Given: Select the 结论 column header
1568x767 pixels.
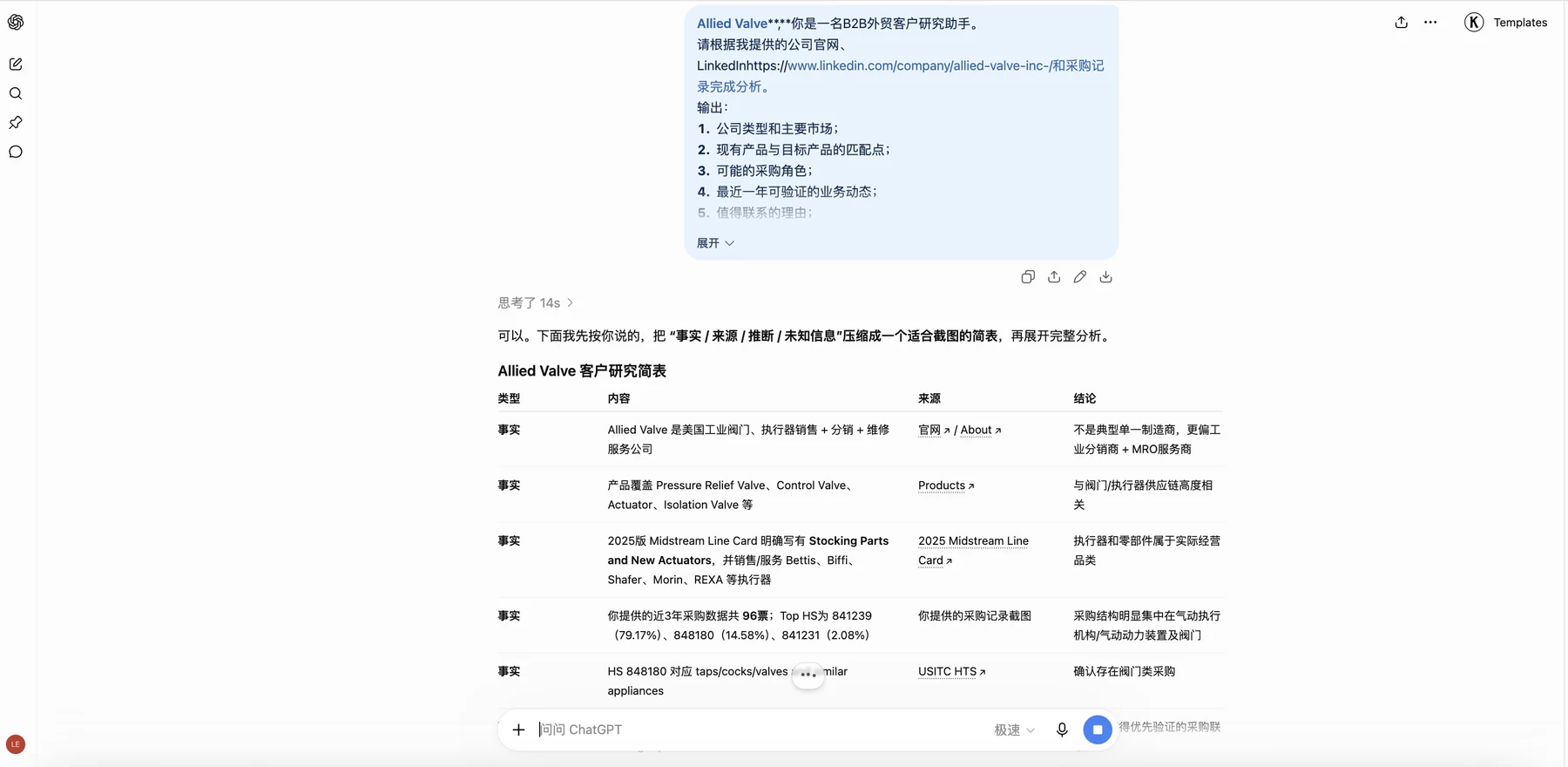Looking at the screenshot, I should pos(1085,398).
